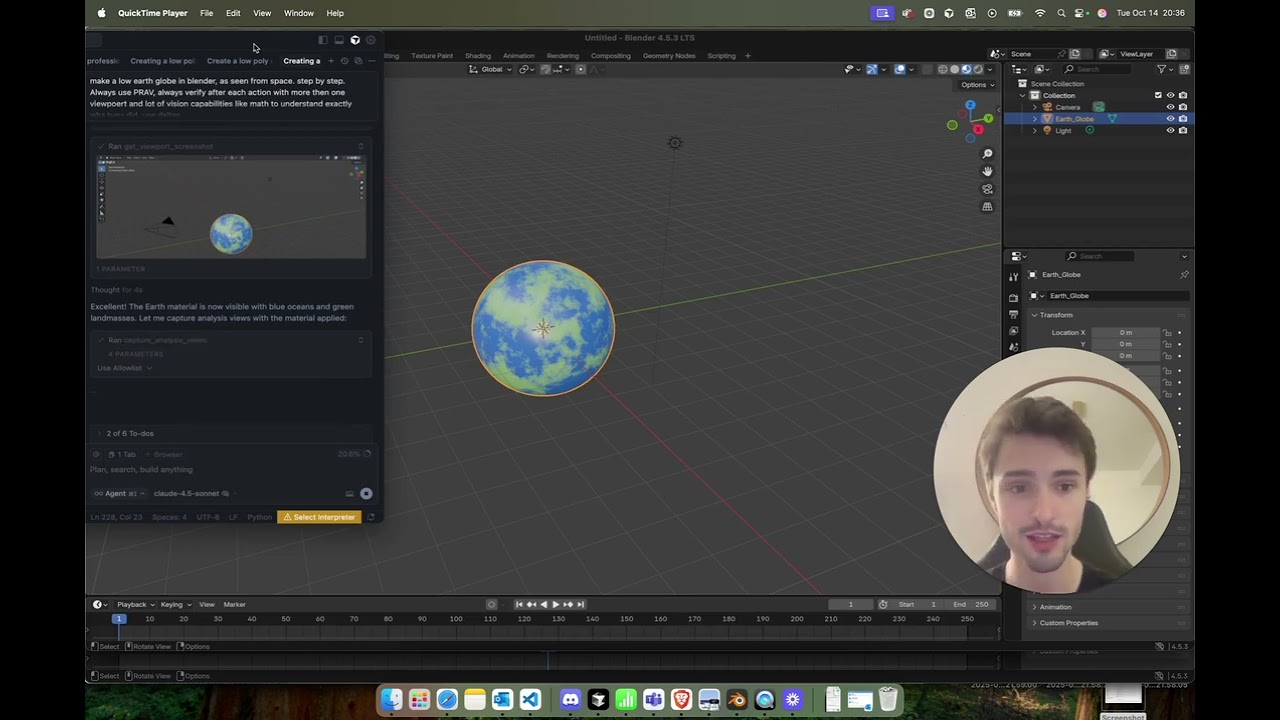This screenshot has width=1280, height=720.
Task: Hide Light with its eye icon
Action: [1171, 131]
